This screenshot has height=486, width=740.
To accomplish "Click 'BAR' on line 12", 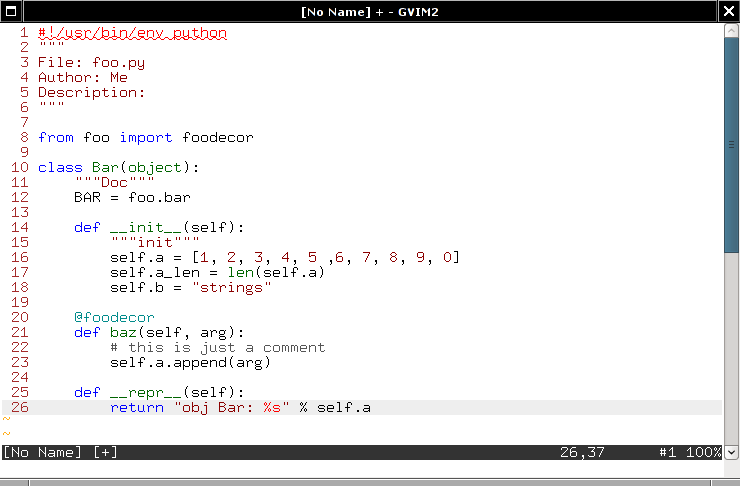I will tap(87, 197).
